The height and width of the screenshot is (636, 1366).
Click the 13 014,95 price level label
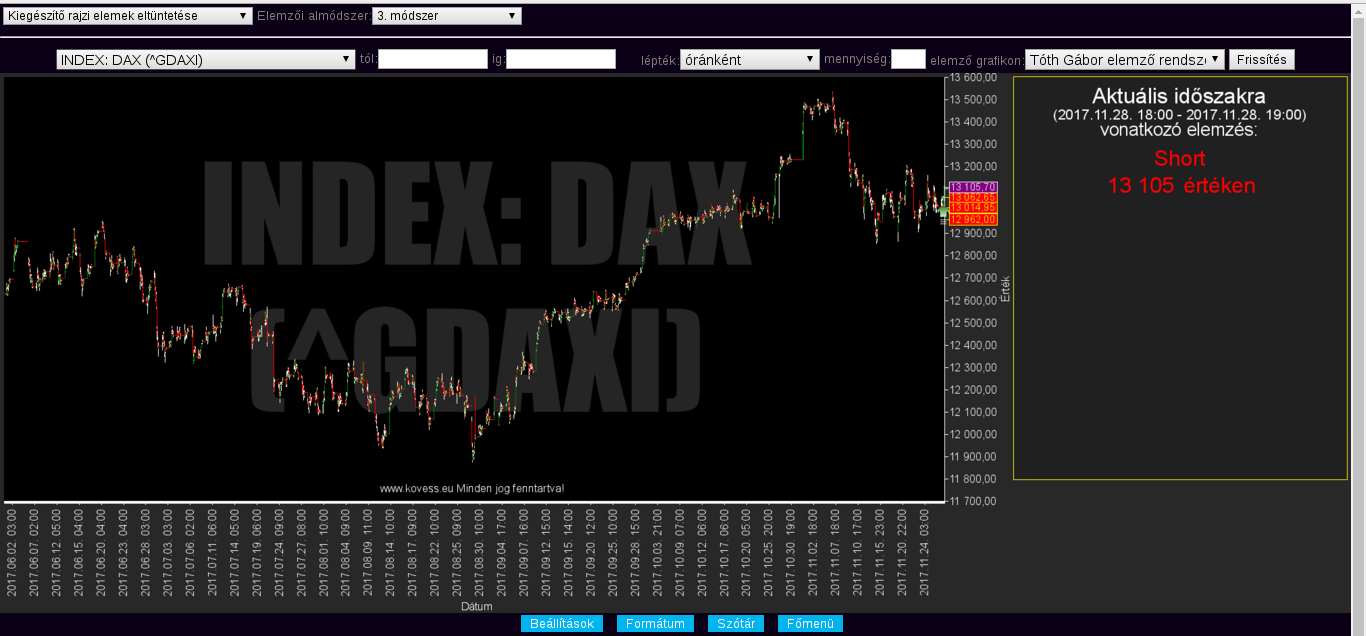[973, 208]
